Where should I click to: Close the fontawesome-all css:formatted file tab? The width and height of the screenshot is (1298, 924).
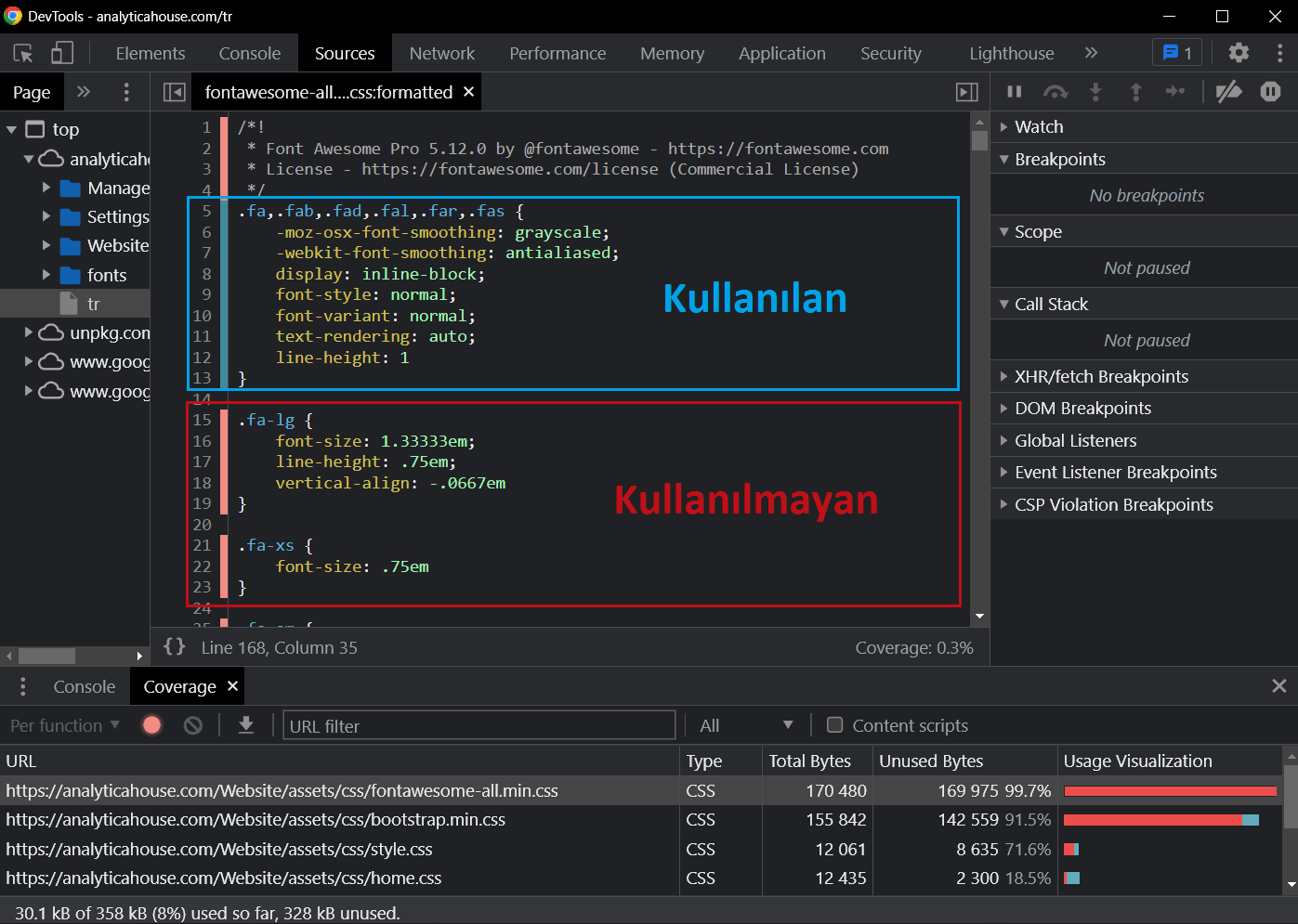[469, 92]
